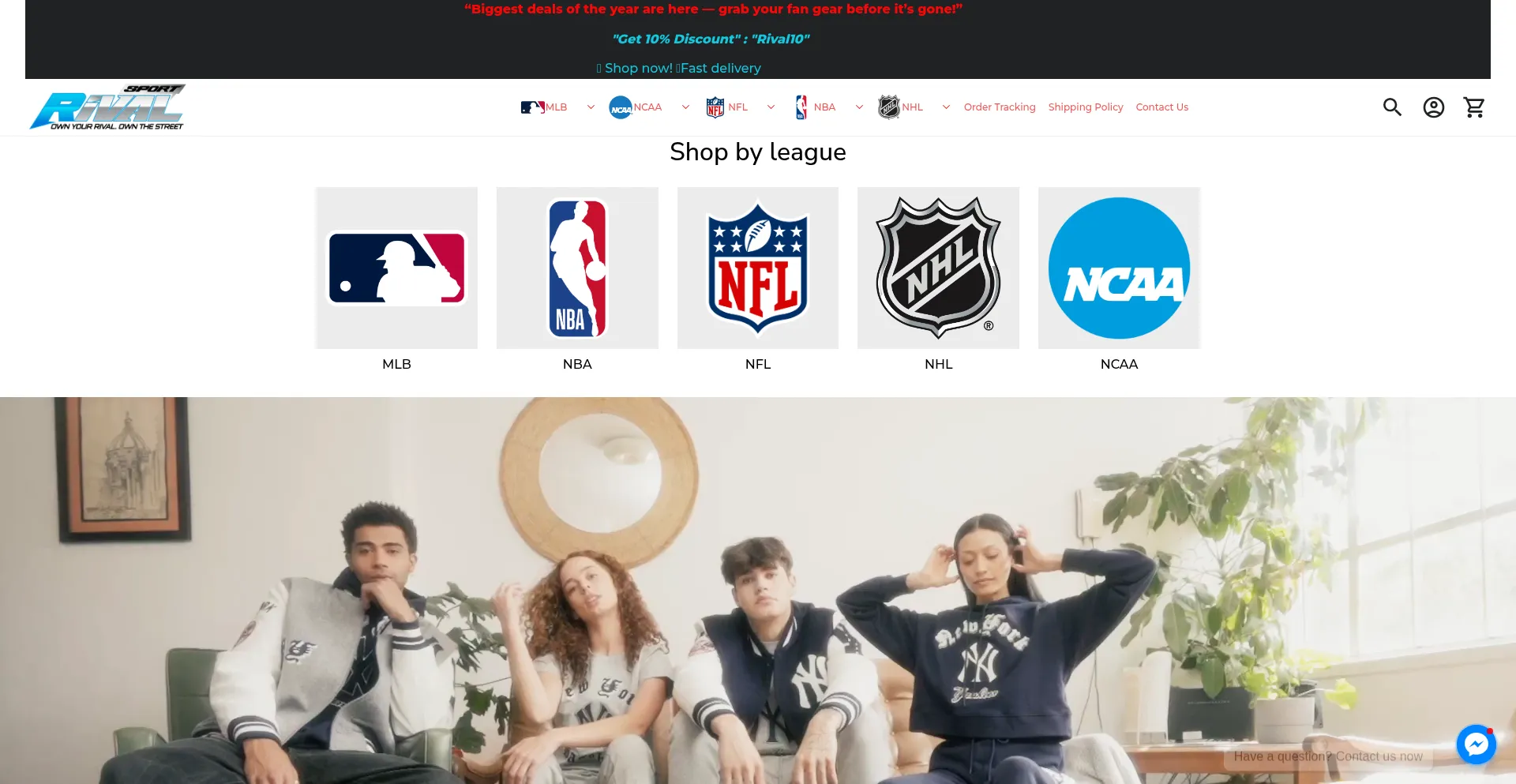Open the Messenger chat bubble

pos(1476,744)
